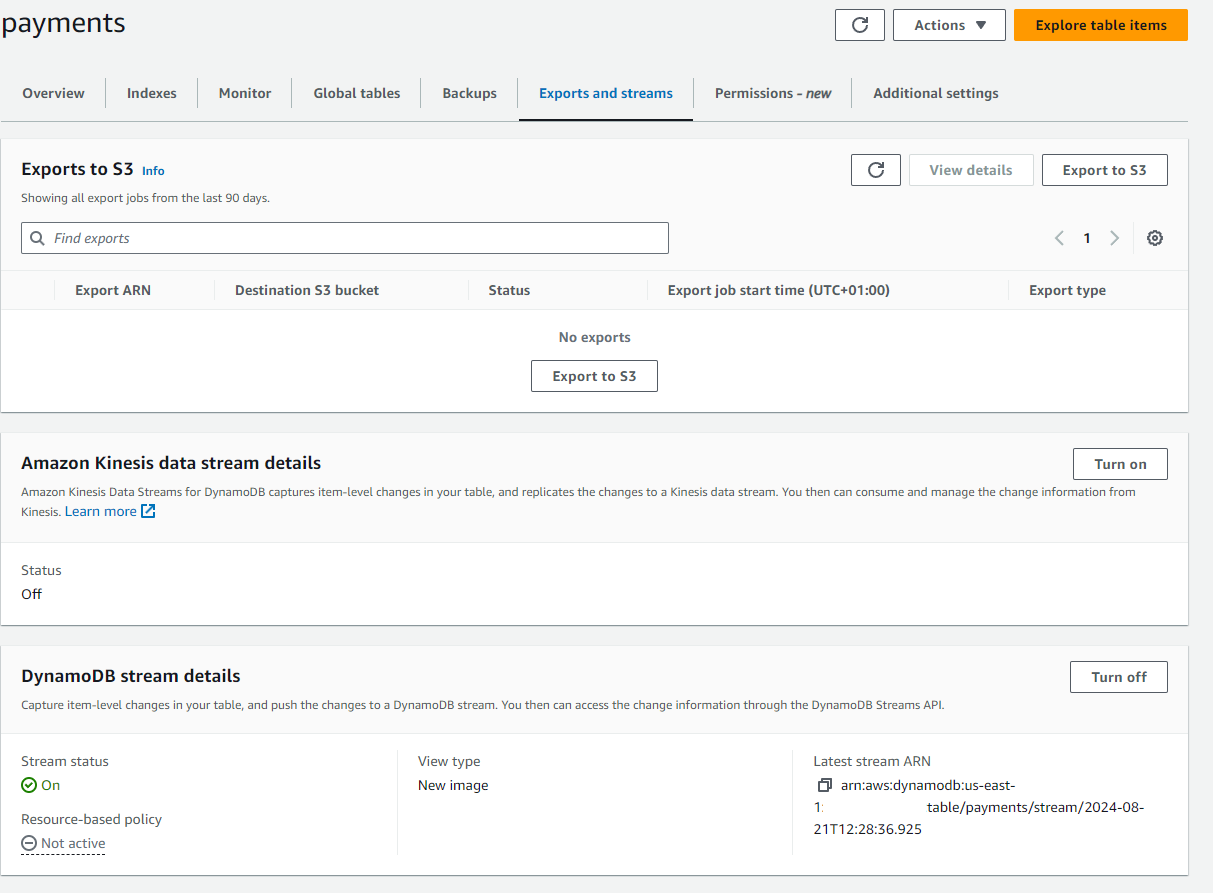Open export table preferences gear
Image resolution: width=1213 pixels, height=893 pixels.
click(x=1155, y=238)
